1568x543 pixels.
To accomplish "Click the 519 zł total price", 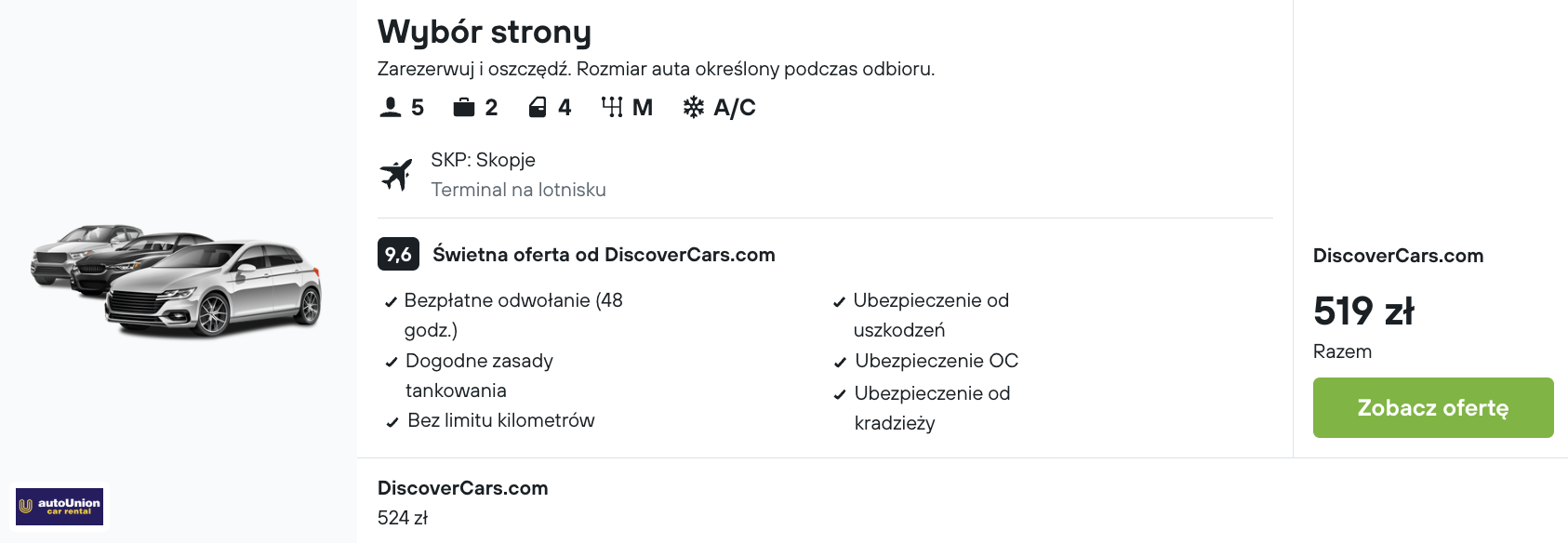I will (x=1363, y=311).
